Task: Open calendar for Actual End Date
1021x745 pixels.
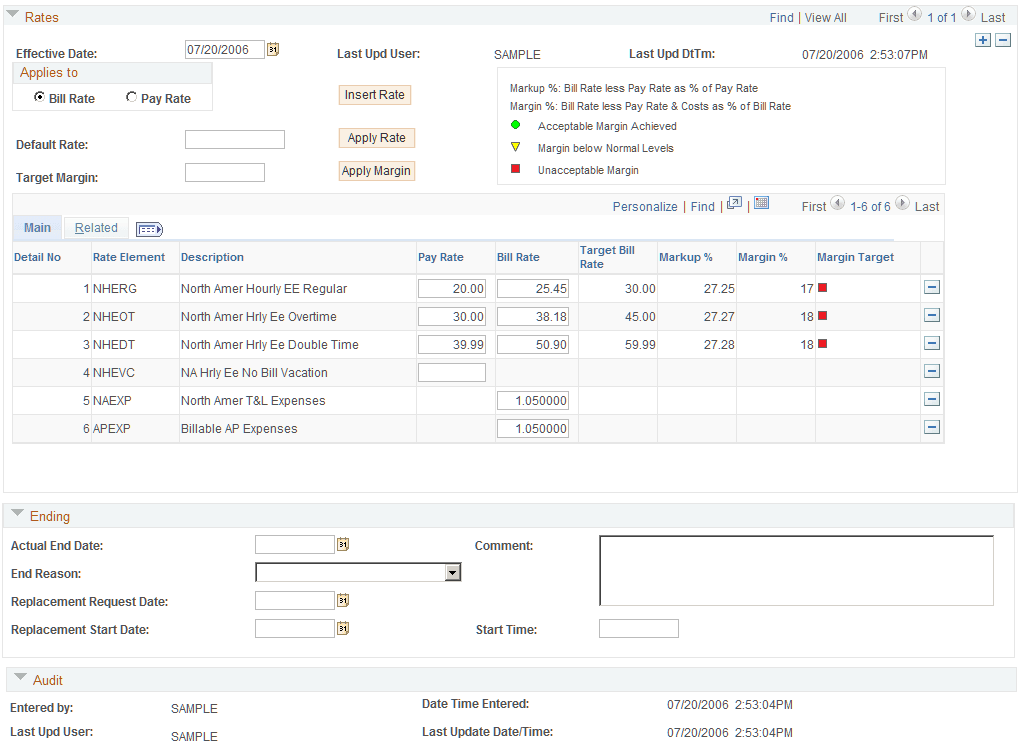Action: (x=343, y=544)
